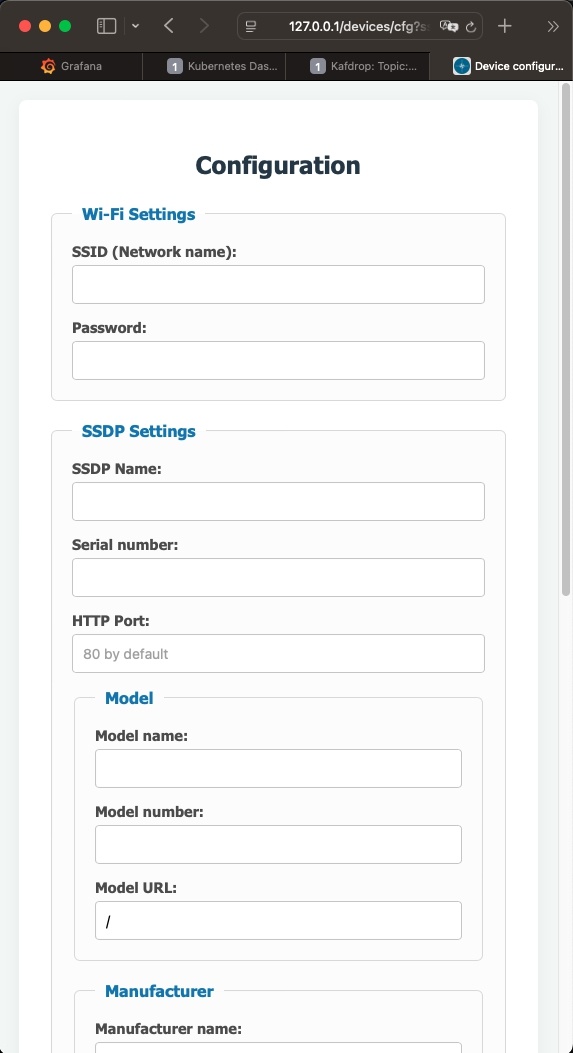Go back with the back arrow

tap(169, 26)
